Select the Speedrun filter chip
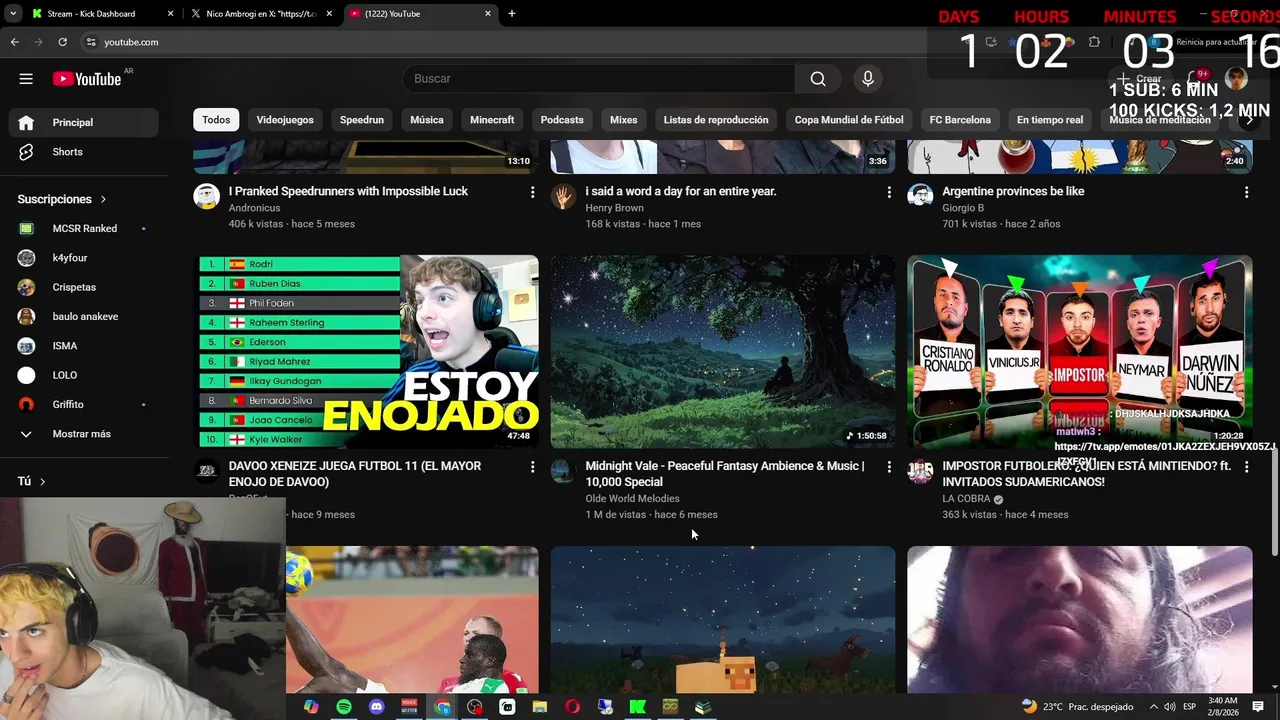Screen dimensions: 1280x720 [362, 120]
